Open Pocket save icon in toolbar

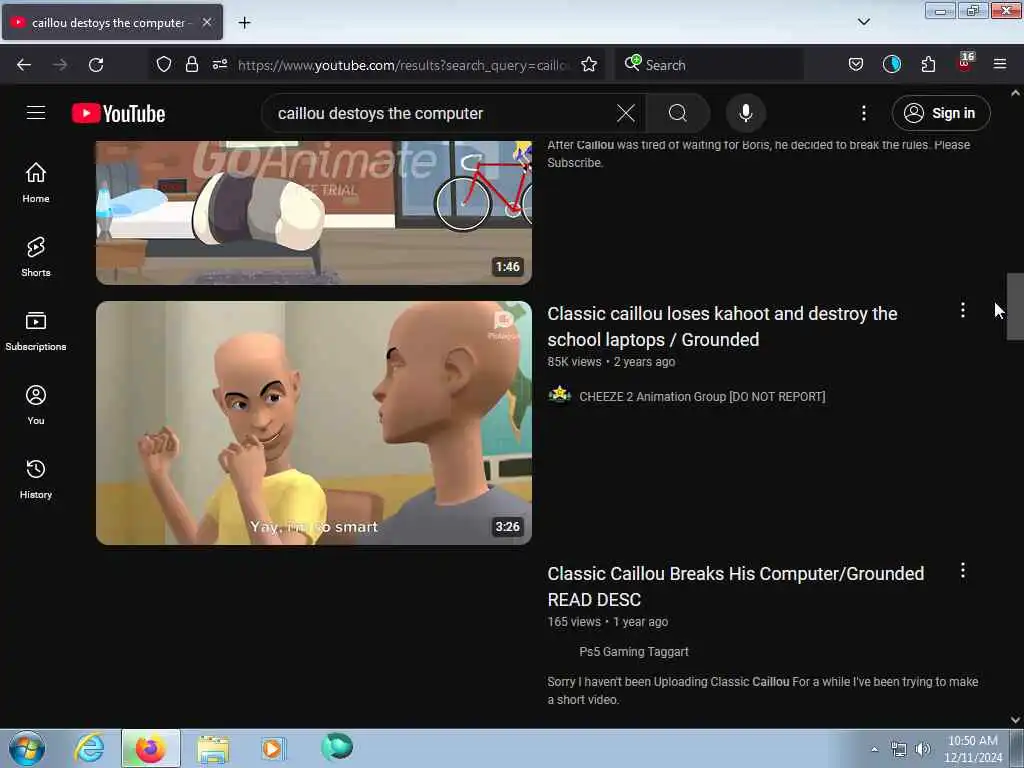(x=856, y=64)
